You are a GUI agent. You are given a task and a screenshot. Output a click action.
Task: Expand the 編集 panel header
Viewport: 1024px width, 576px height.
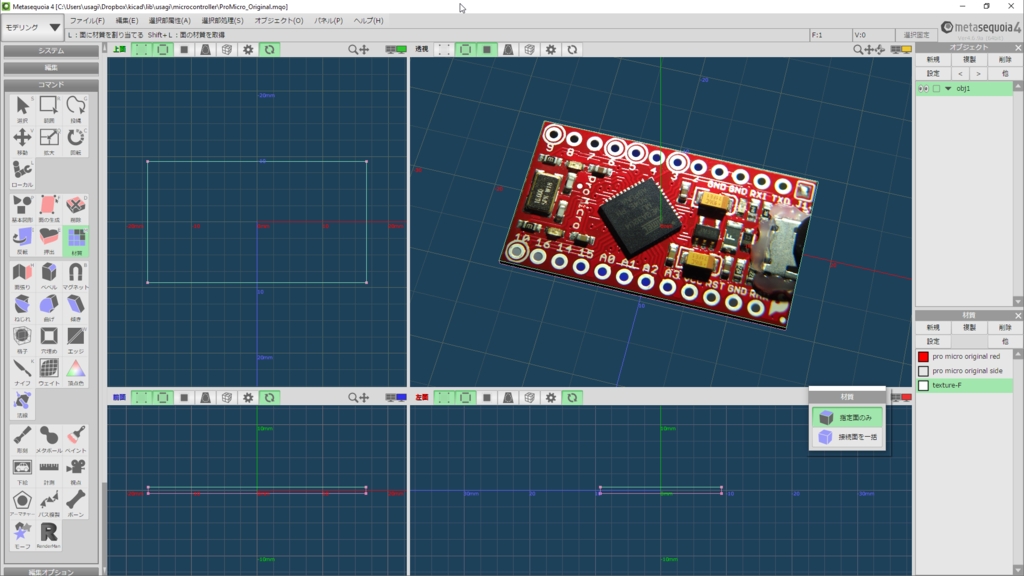point(51,67)
